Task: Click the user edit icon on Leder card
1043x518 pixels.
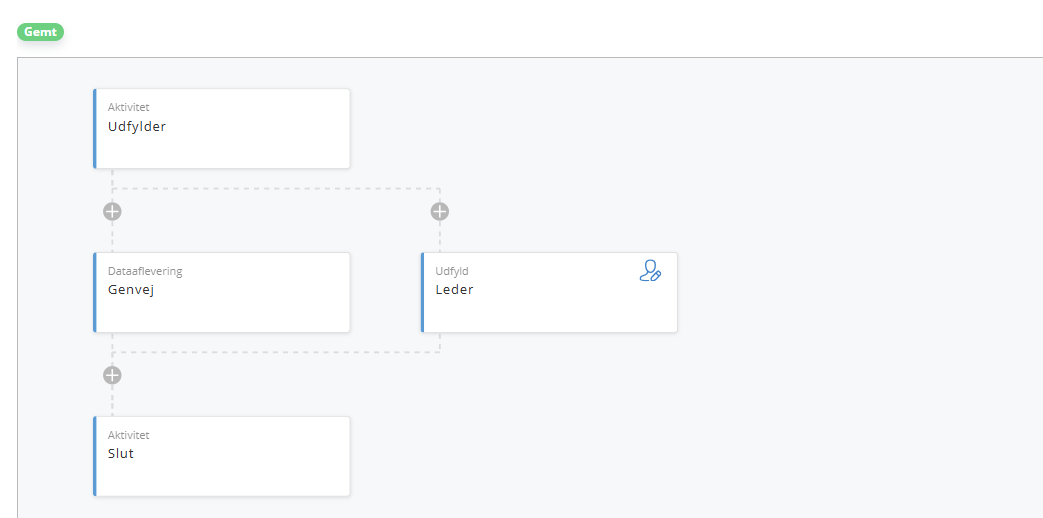Action: coord(650,271)
